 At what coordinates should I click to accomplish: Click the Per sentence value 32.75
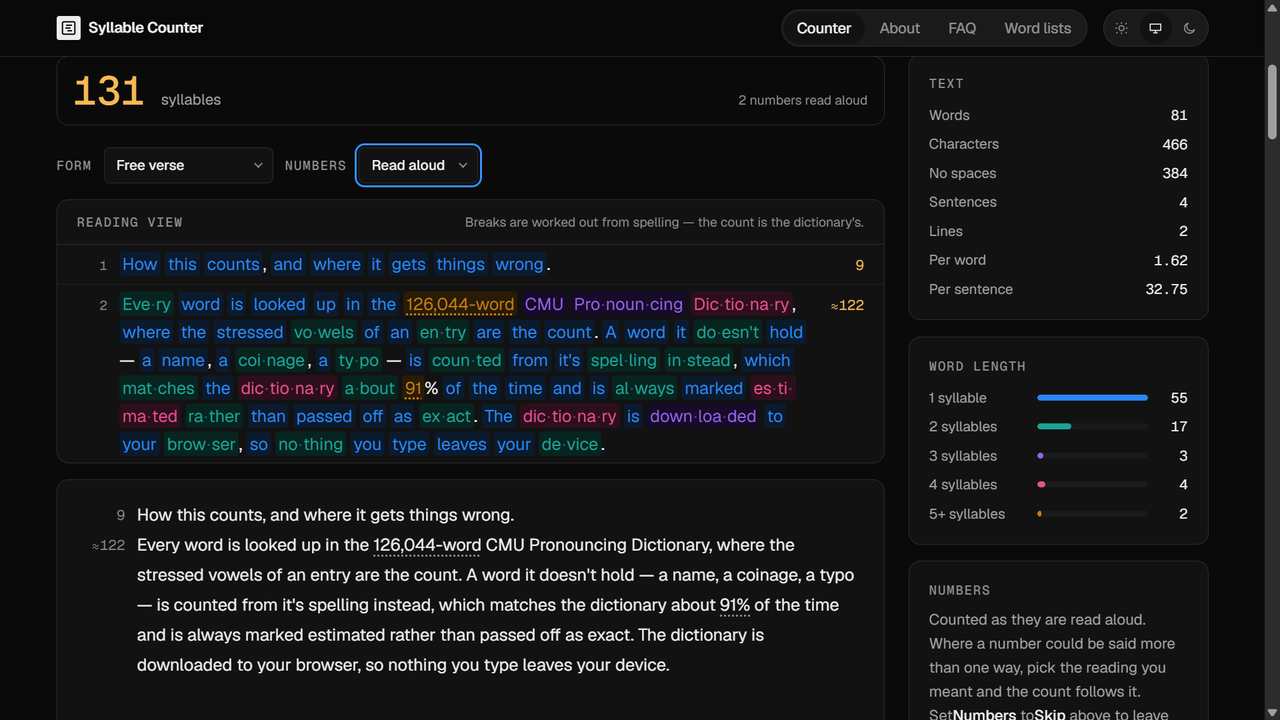(1166, 289)
